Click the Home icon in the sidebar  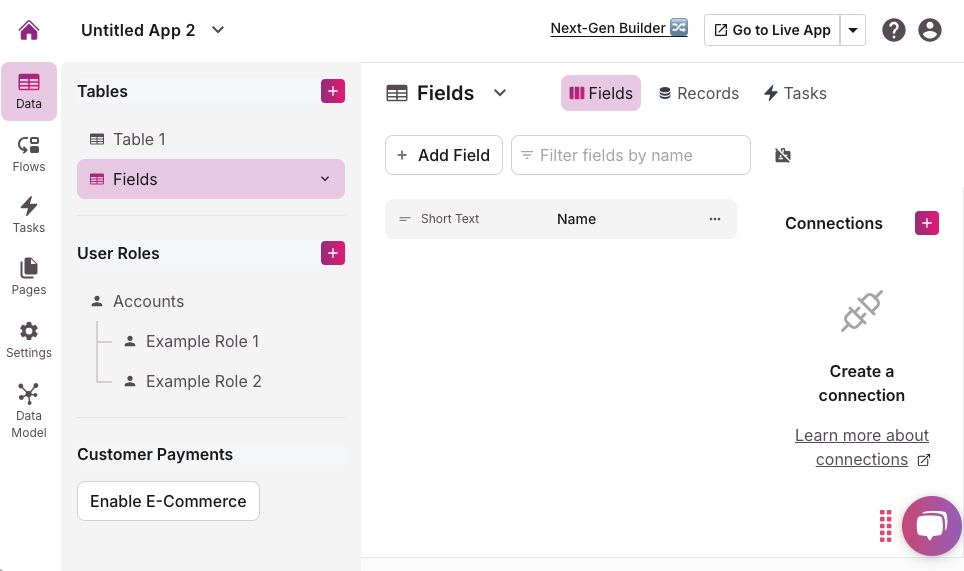point(29,30)
